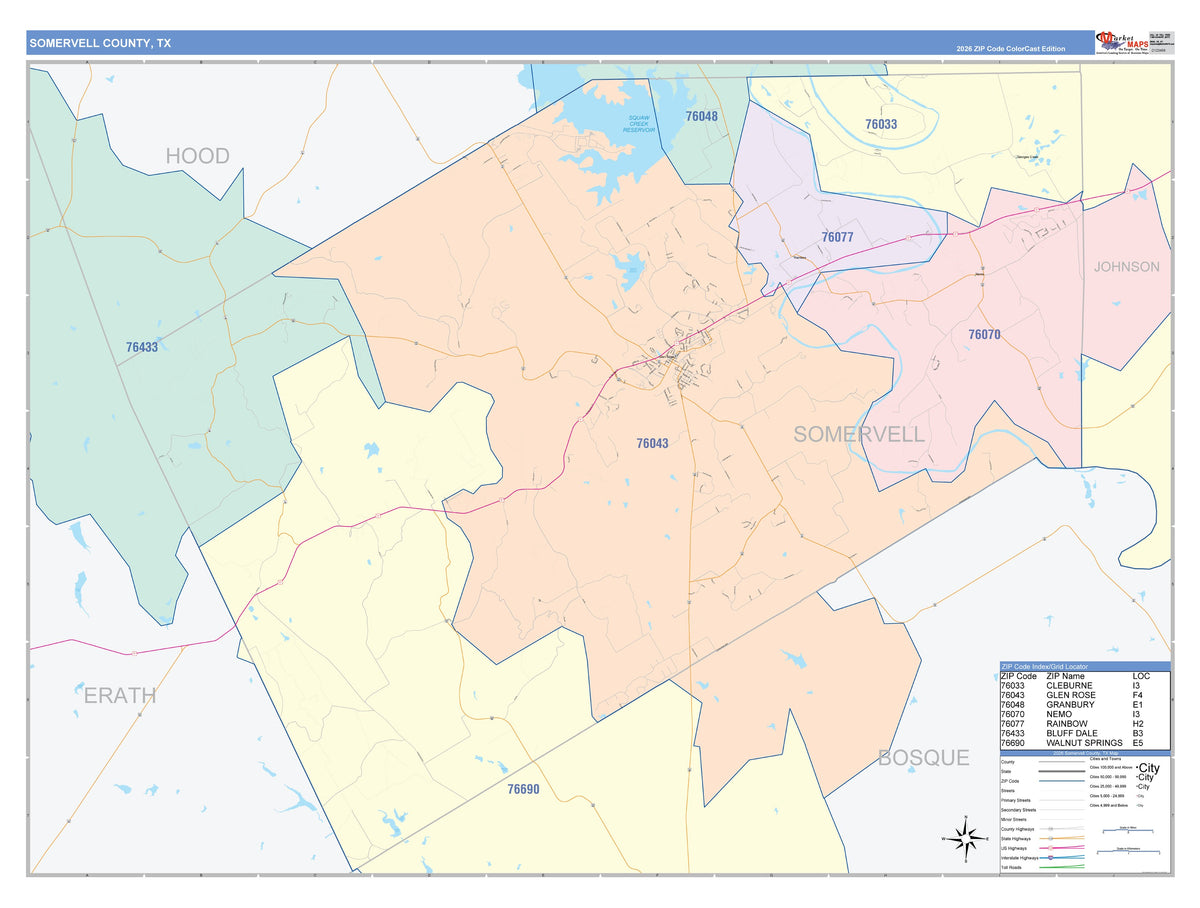
Task: Click the BLUFF DALE row in ZIP index
Action: point(1085,734)
